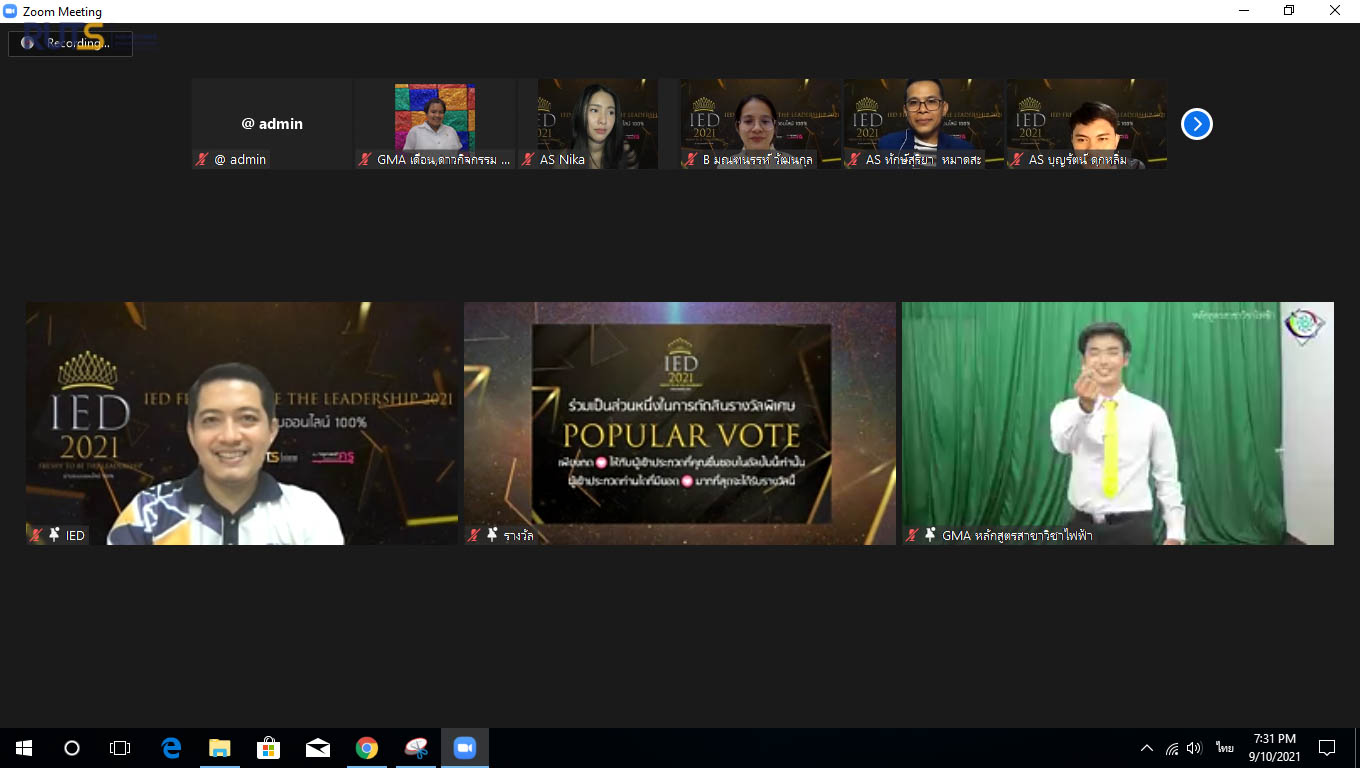Click the Zoom icon in the taskbar
Image resolution: width=1360 pixels, height=768 pixels.
(x=465, y=748)
